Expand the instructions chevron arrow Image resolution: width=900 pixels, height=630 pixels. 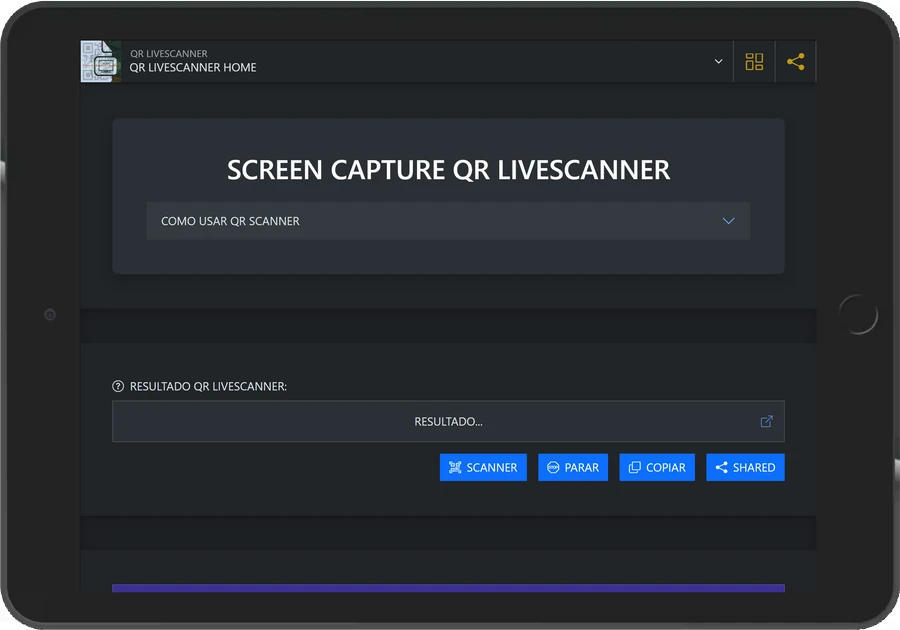[x=728, y=221]
